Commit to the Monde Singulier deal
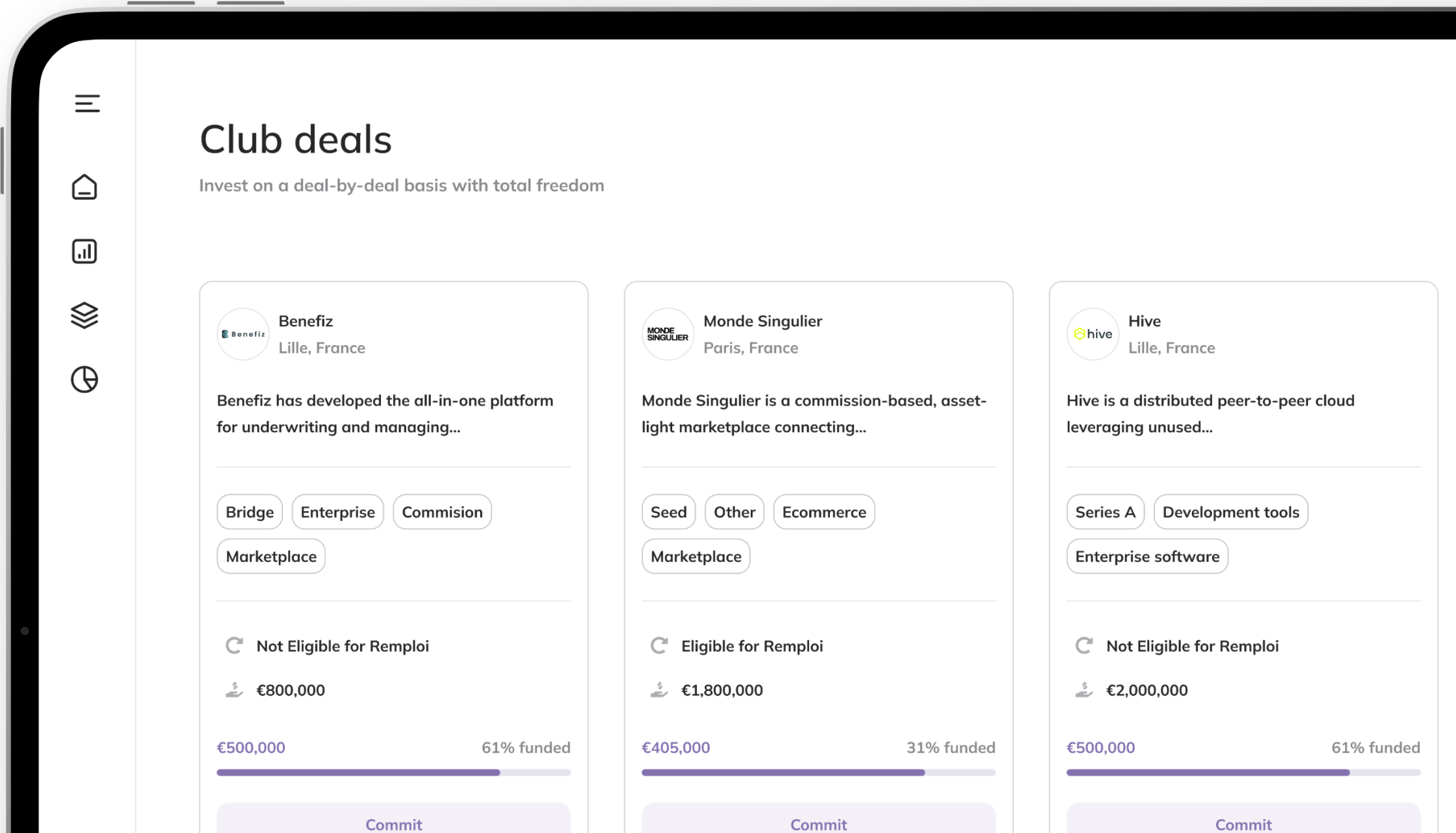This screenshot has width=1456, height=833. pos(819,819)
